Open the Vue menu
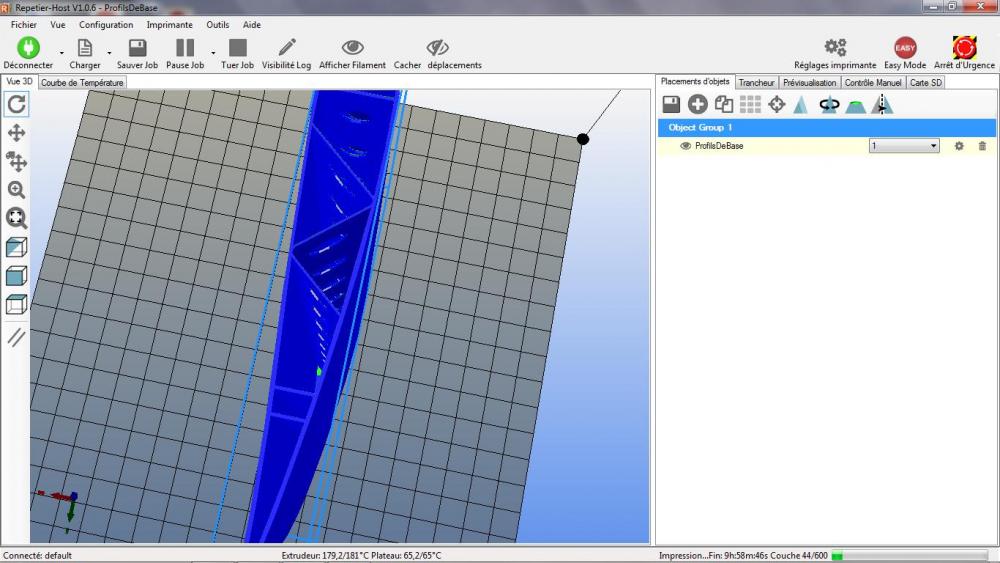The height and width of the screenshot is (563, 1000). (57, 25)
